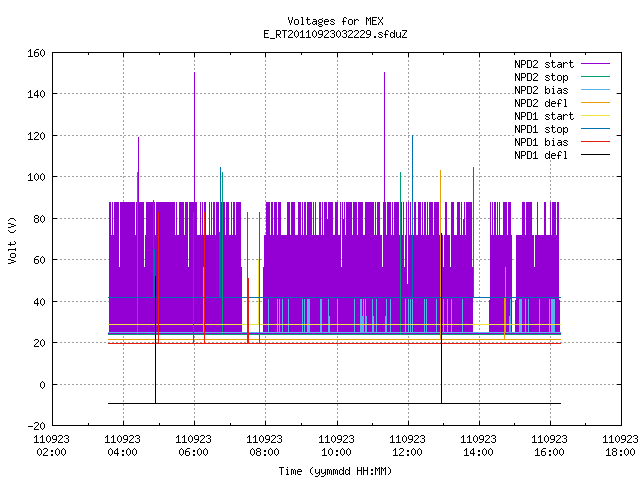The width and height of the screenshot is (640, 480).
Task: Click the green legend line beside NPD2 stop
Action: pyautogui.click(x=595, y=76)
